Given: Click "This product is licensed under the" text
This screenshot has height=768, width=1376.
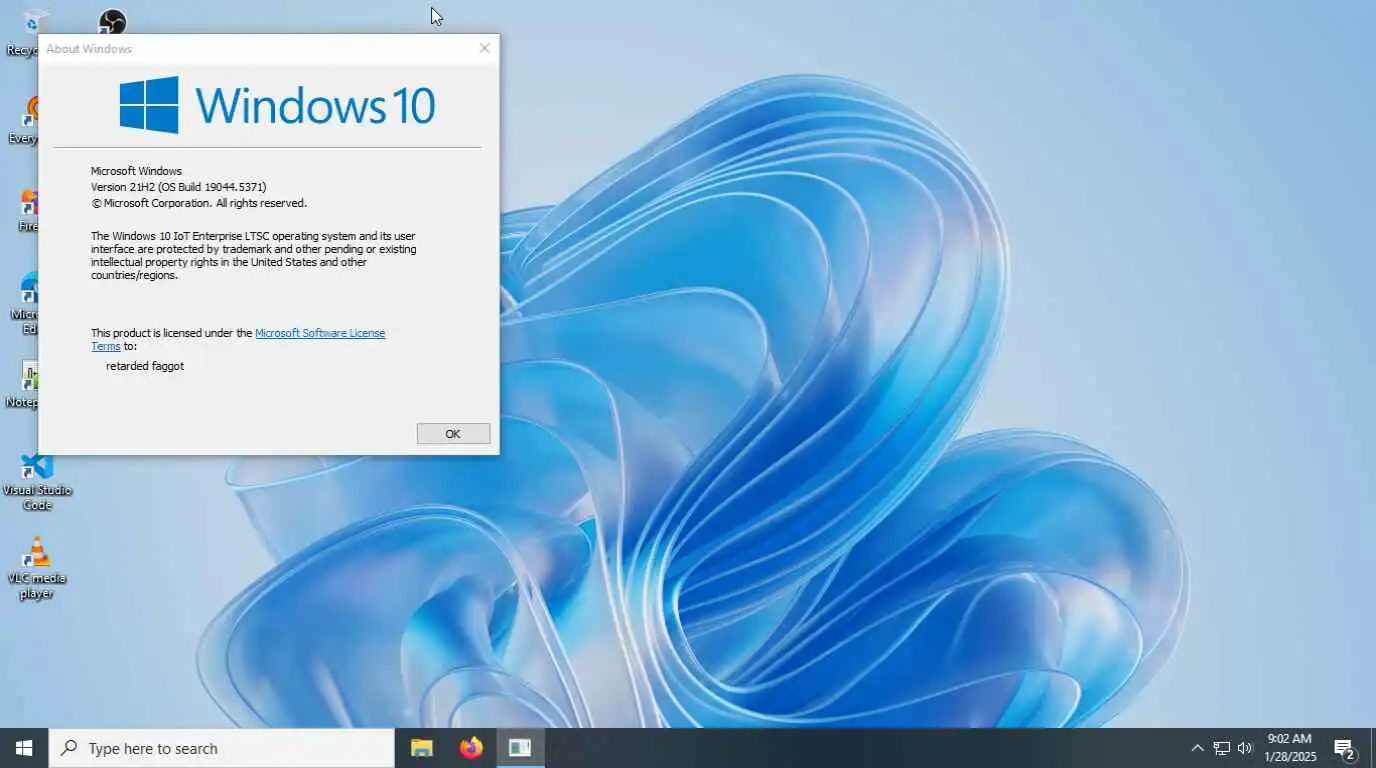Looking at the screenshot, I should click(x=172, y=333).
